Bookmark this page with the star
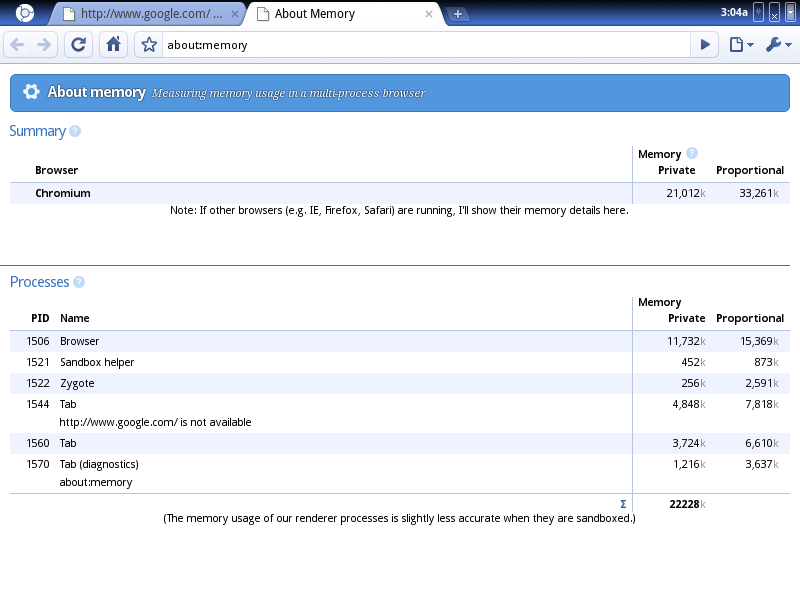Image resolution: width=800 pixels, height=600 pixels. pos(149,45)
